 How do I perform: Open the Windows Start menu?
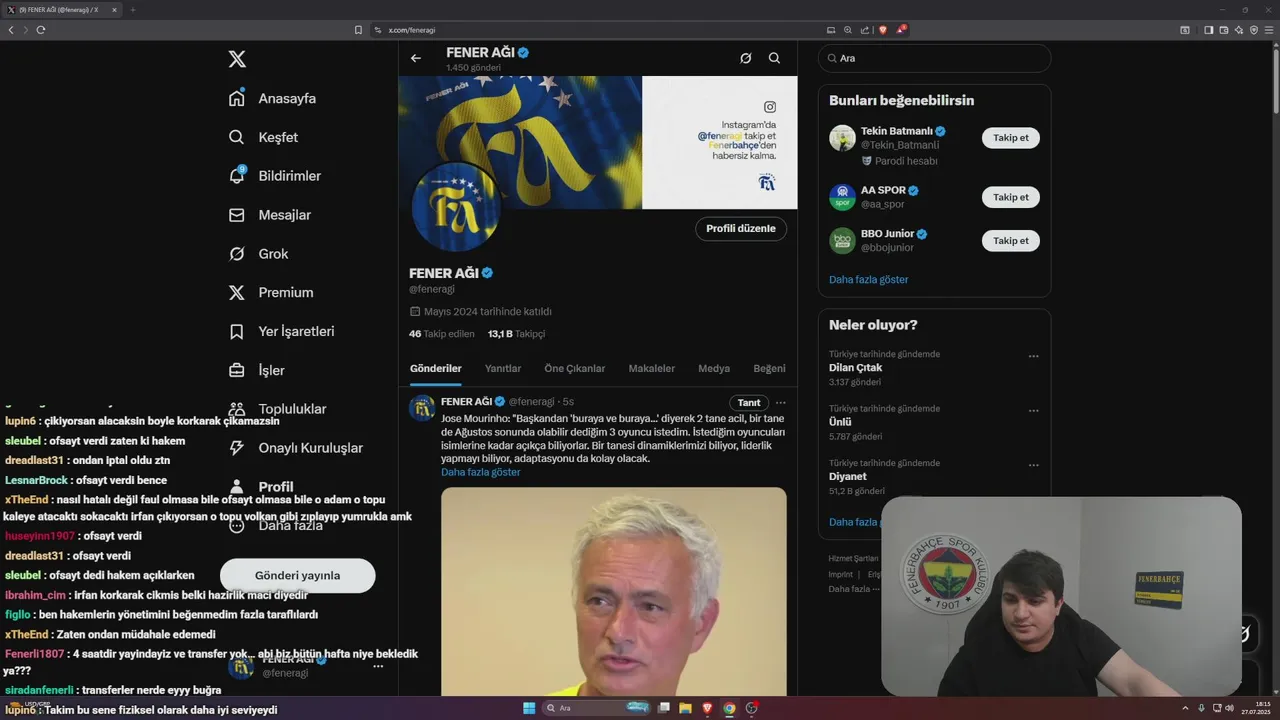coord(529,708)
